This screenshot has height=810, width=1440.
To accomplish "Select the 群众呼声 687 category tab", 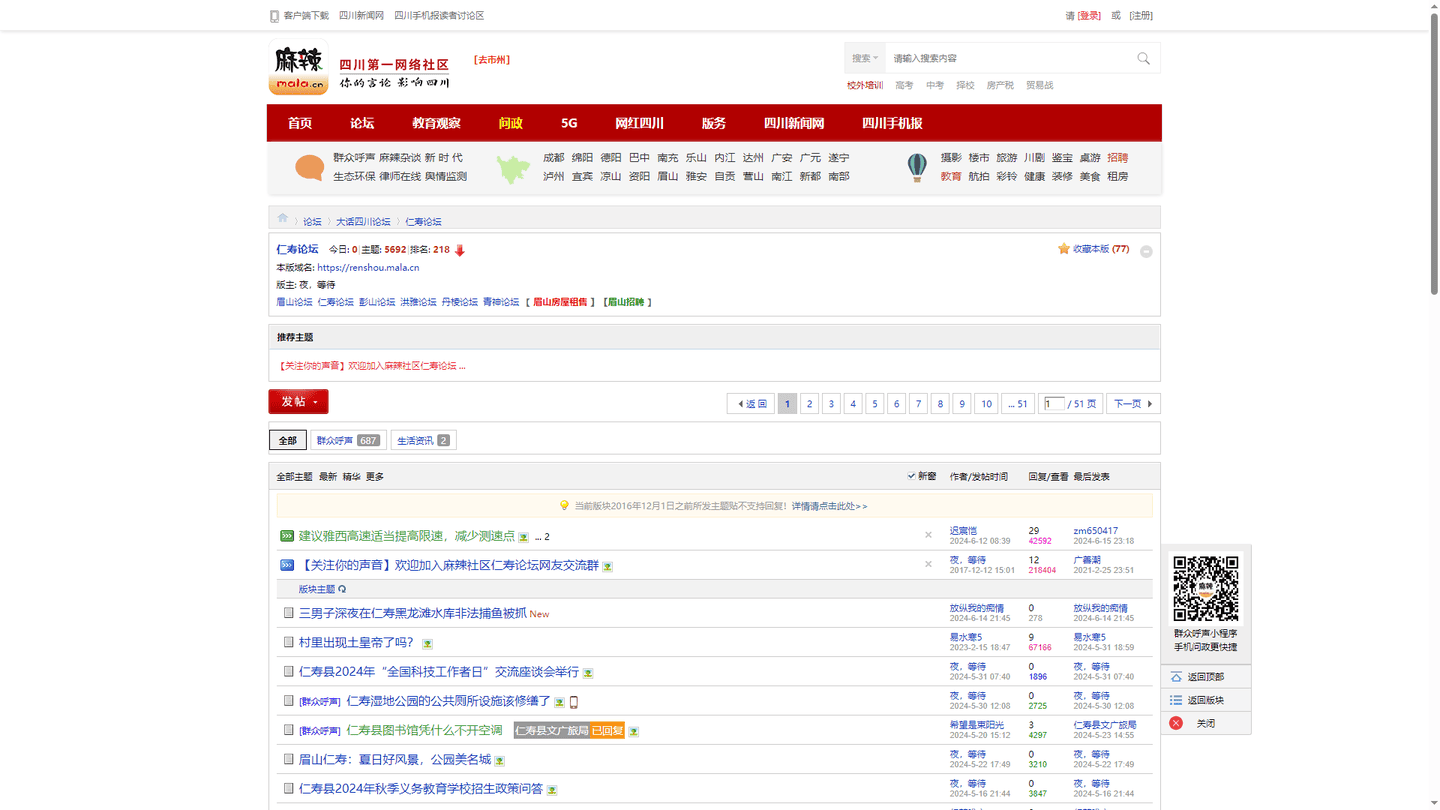I will tap(348, 440).
